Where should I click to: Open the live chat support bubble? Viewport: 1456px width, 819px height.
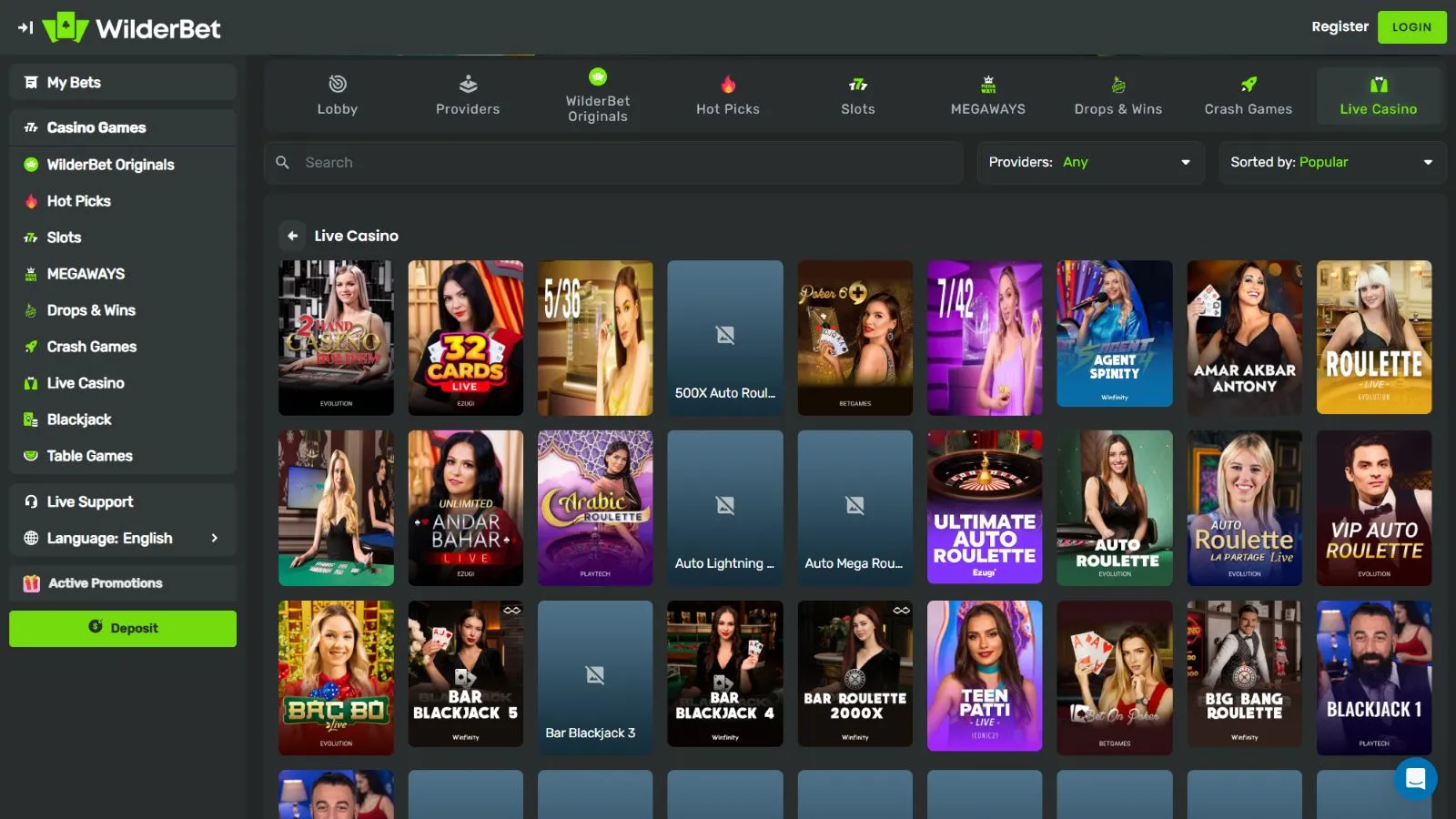1415,779
